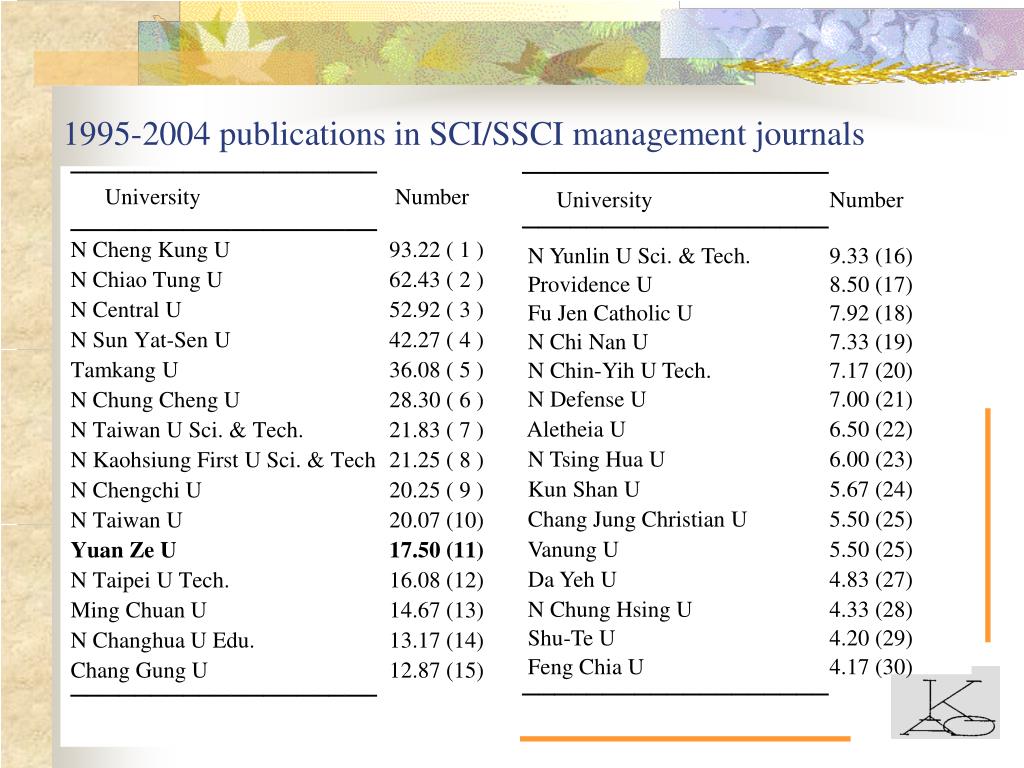Select 'N Chengchi U' entry
Screen dimensions: 1024x768
coord(136,490)
